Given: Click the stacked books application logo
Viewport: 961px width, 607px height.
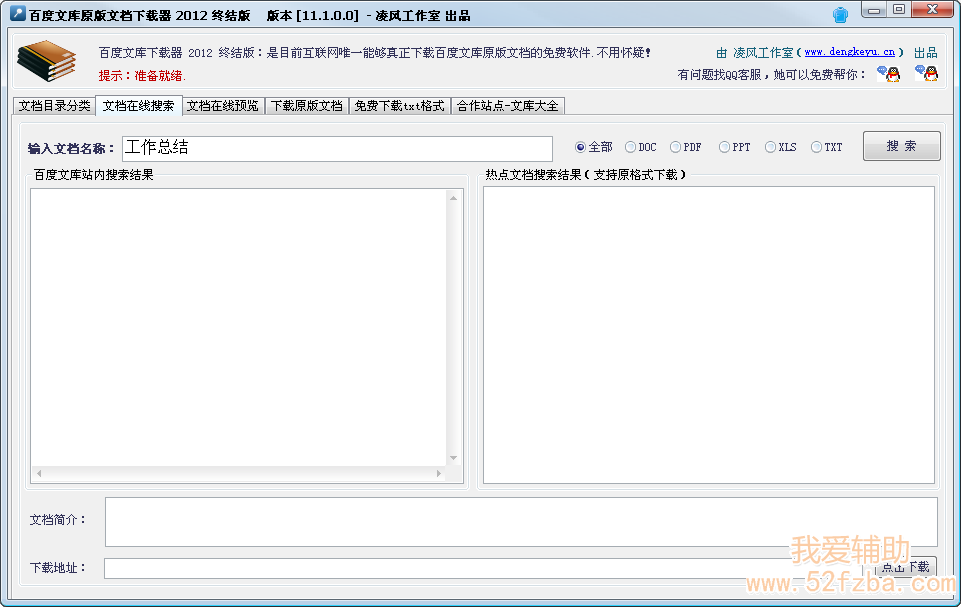Looking at the screenshot, I should click(x=47, y=61).
